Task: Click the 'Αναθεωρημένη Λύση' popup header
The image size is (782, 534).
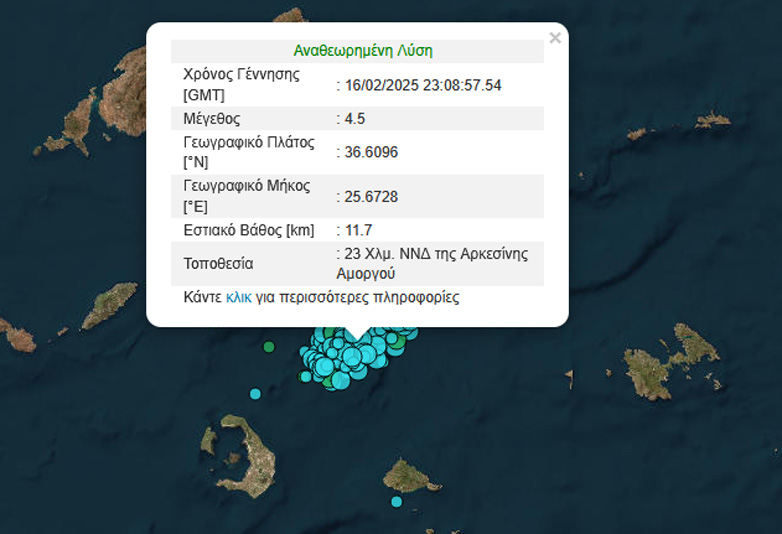Action: click(362, 51)
